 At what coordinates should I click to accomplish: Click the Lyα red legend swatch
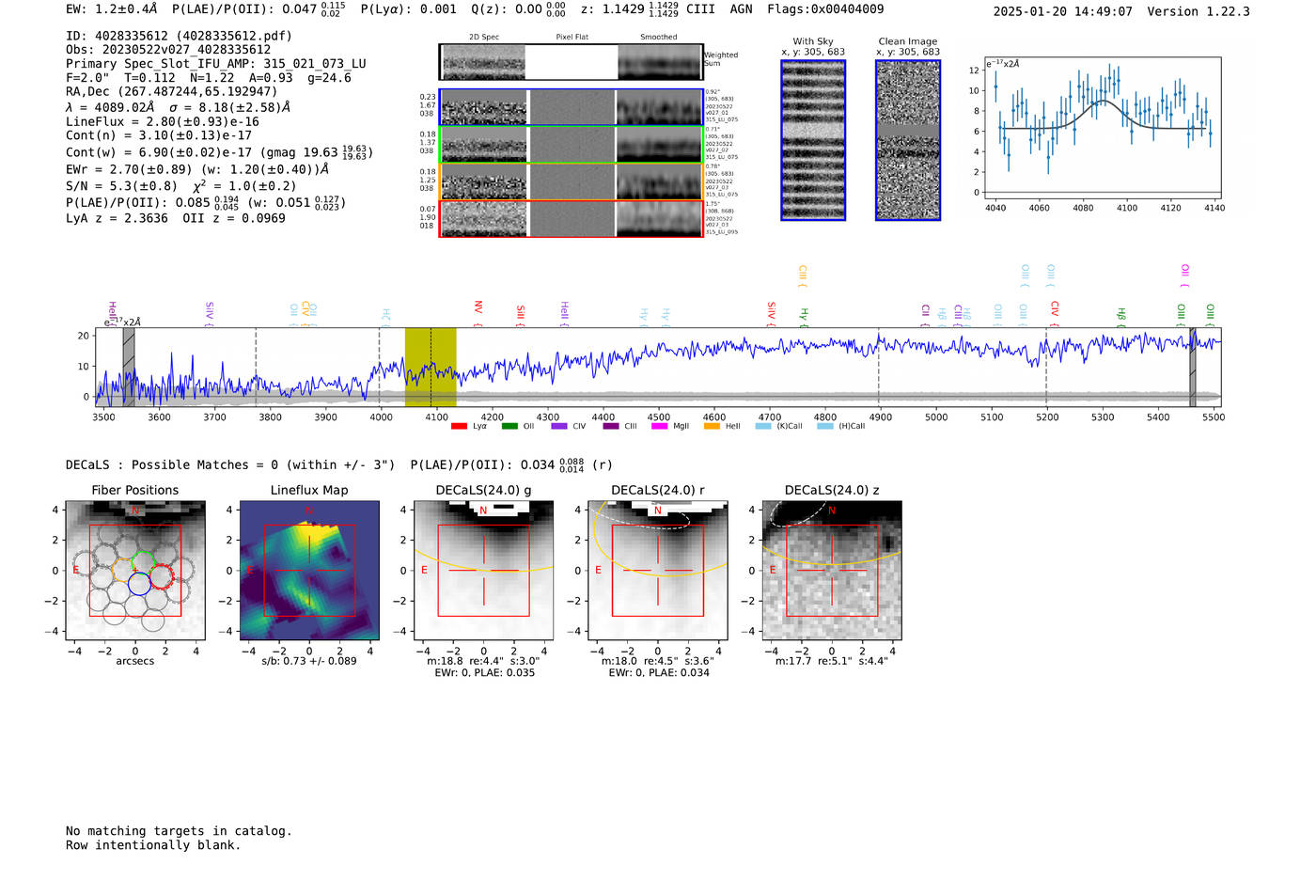(x=459, y=426)
